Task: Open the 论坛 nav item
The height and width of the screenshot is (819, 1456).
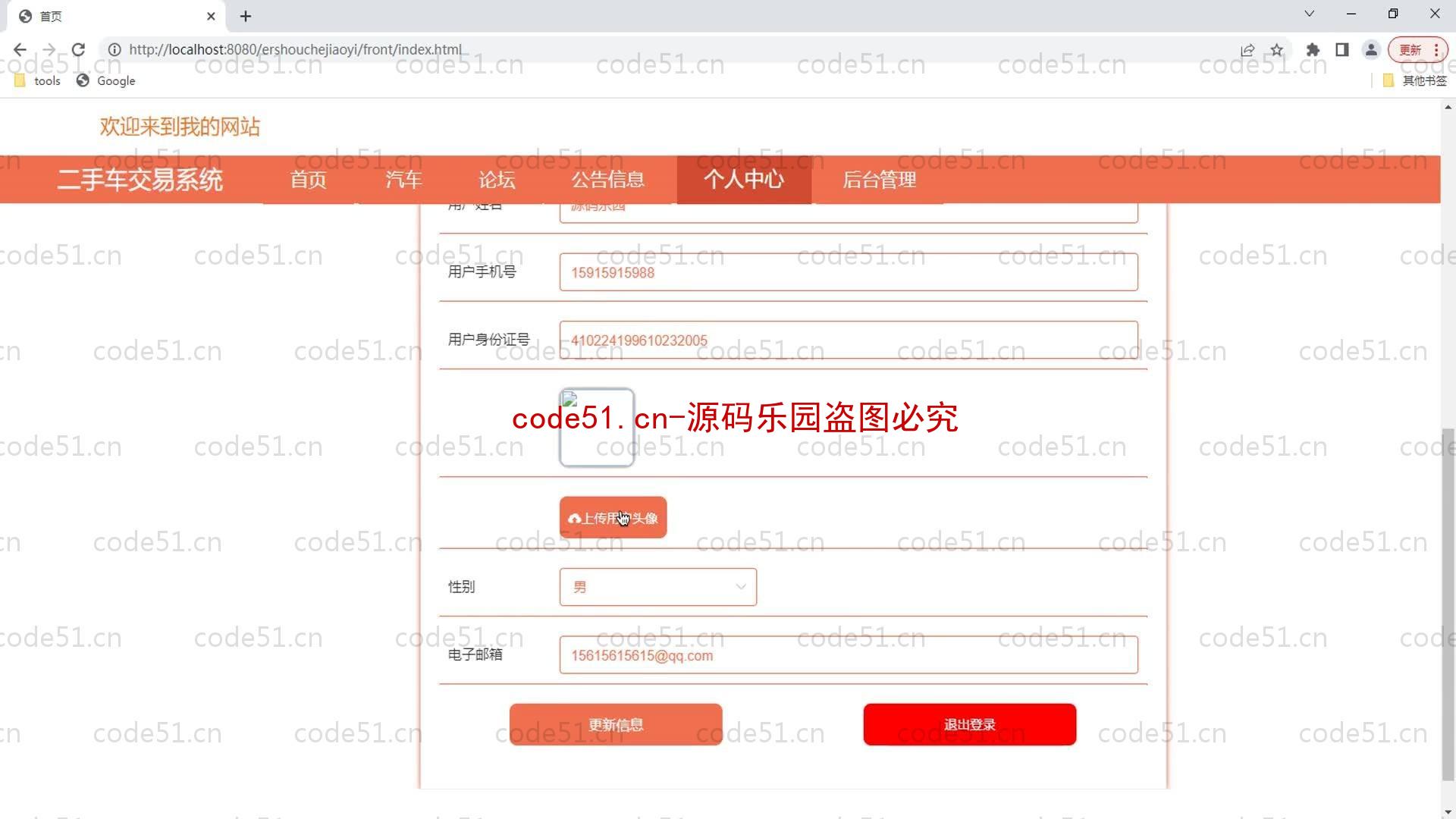Action: (x=497, y=180)
